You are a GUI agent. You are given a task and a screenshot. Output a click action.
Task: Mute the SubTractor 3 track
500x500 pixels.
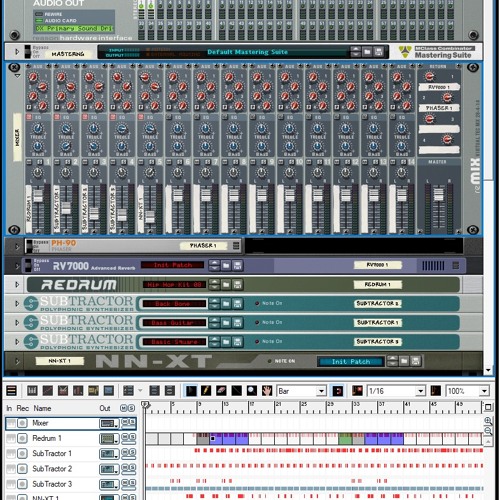tap(124, 482)
